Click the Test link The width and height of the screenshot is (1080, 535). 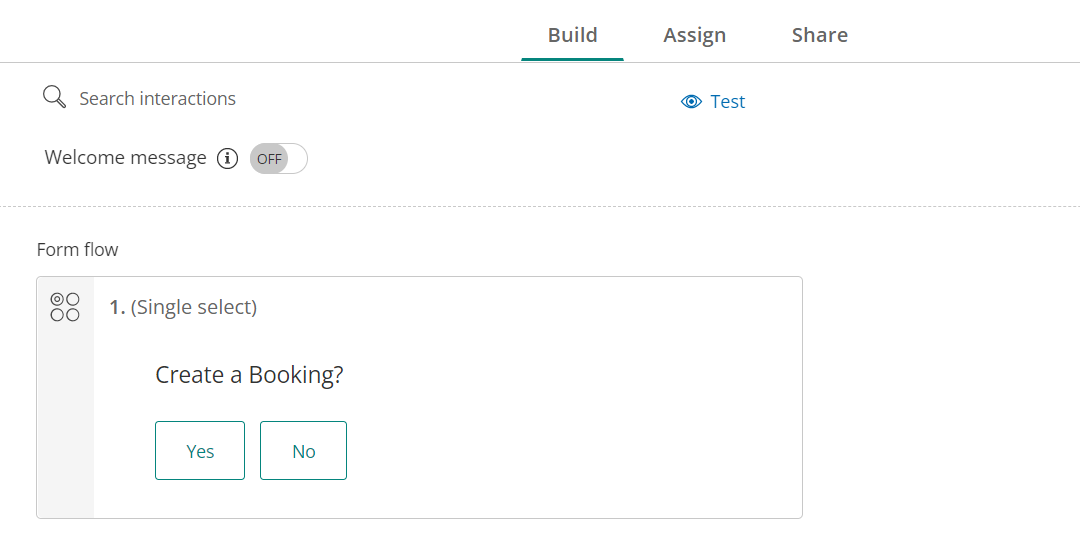coord(727,102)
